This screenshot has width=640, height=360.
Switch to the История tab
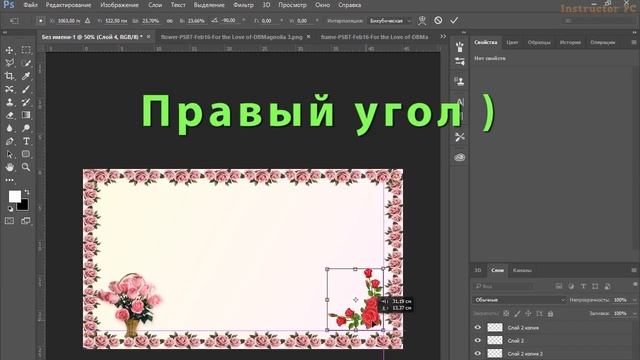point(570,42)
